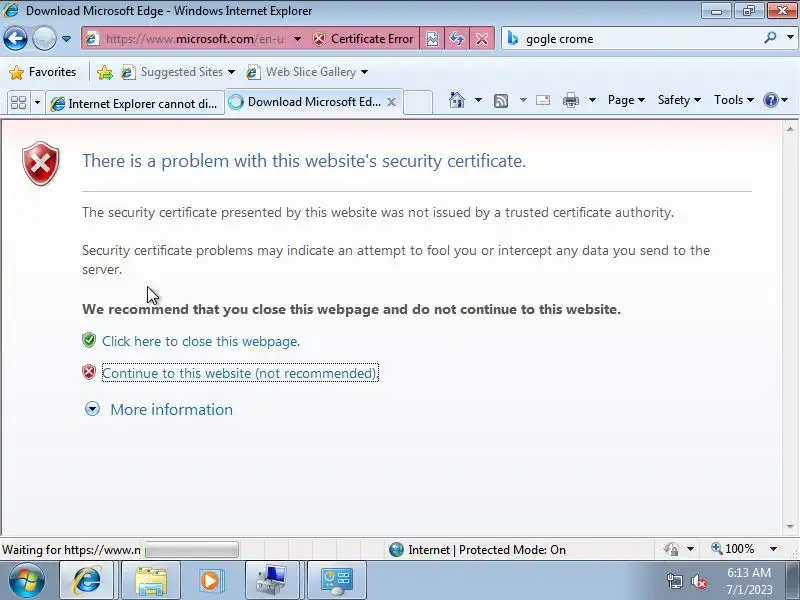
Task: Open Windows Explorer folder on taskbar
Action: tap(151, 580)
